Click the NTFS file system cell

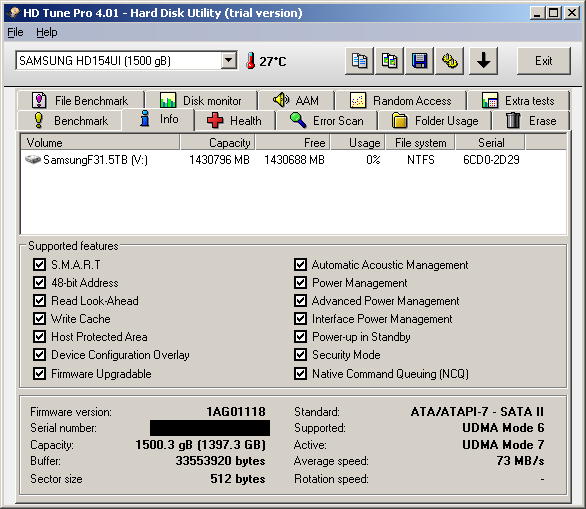click(x=421, y=160)
